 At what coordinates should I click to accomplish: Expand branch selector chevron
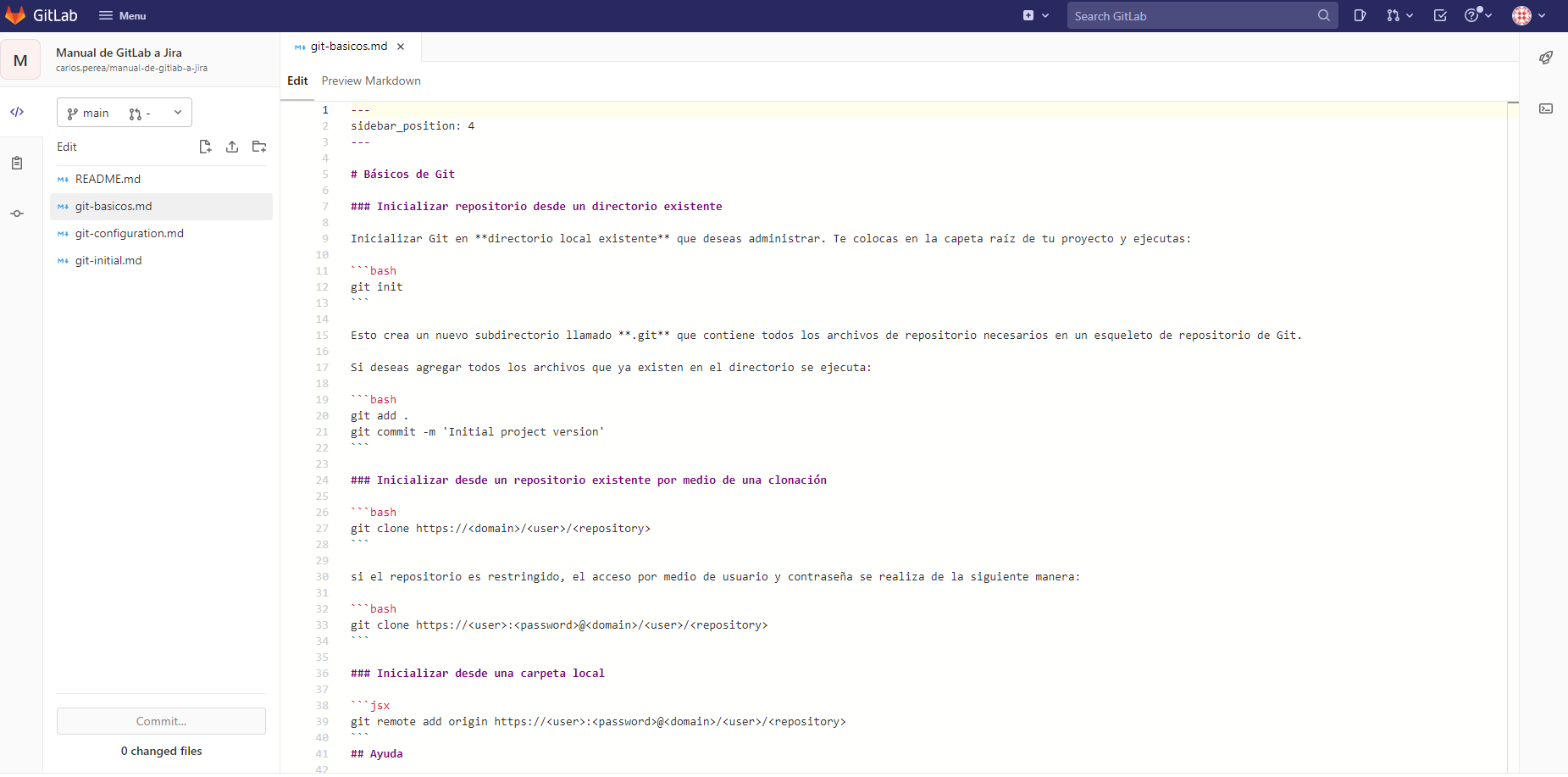pyautogui.click(x=178, y=113)
